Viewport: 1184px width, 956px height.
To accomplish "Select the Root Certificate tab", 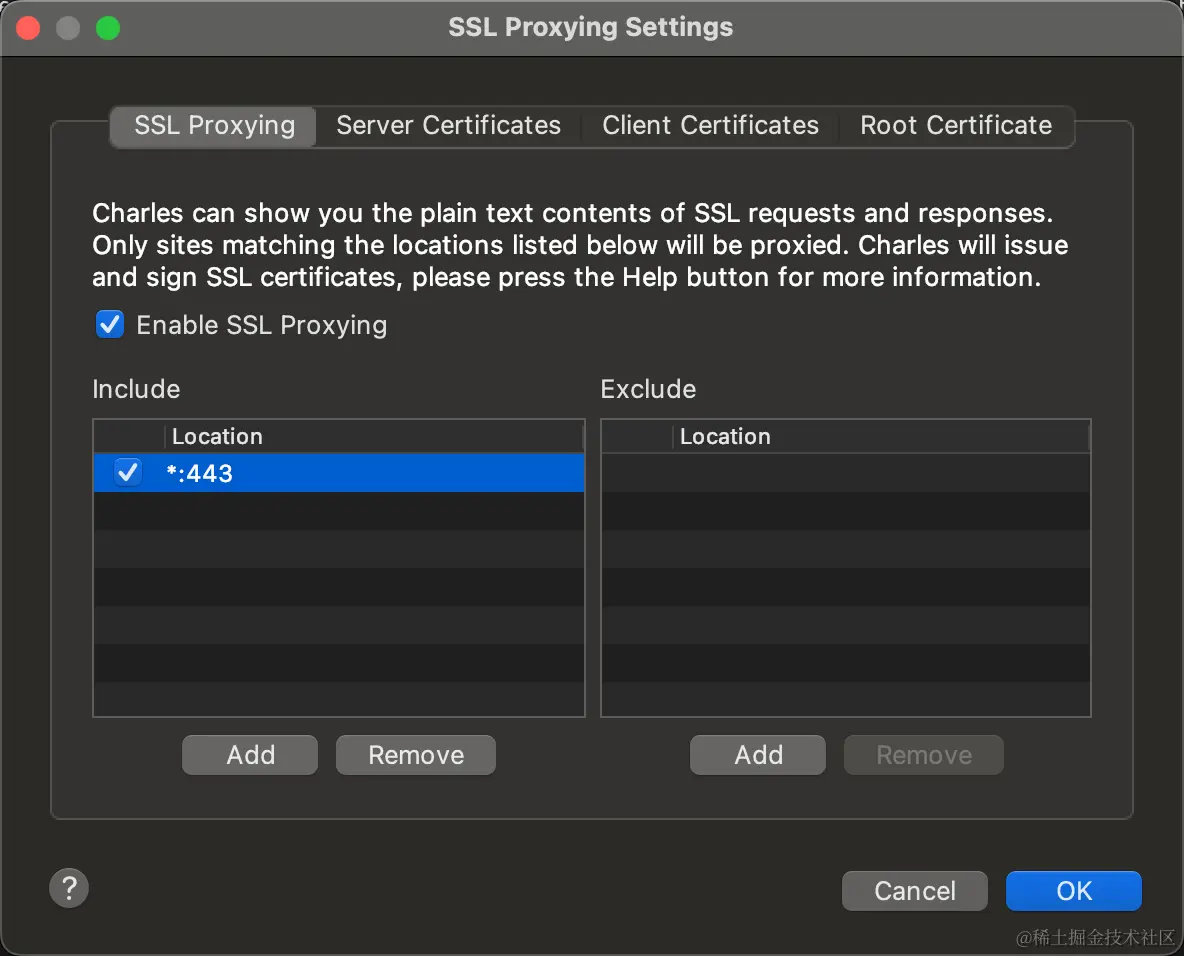I will (x=956, y=125).
